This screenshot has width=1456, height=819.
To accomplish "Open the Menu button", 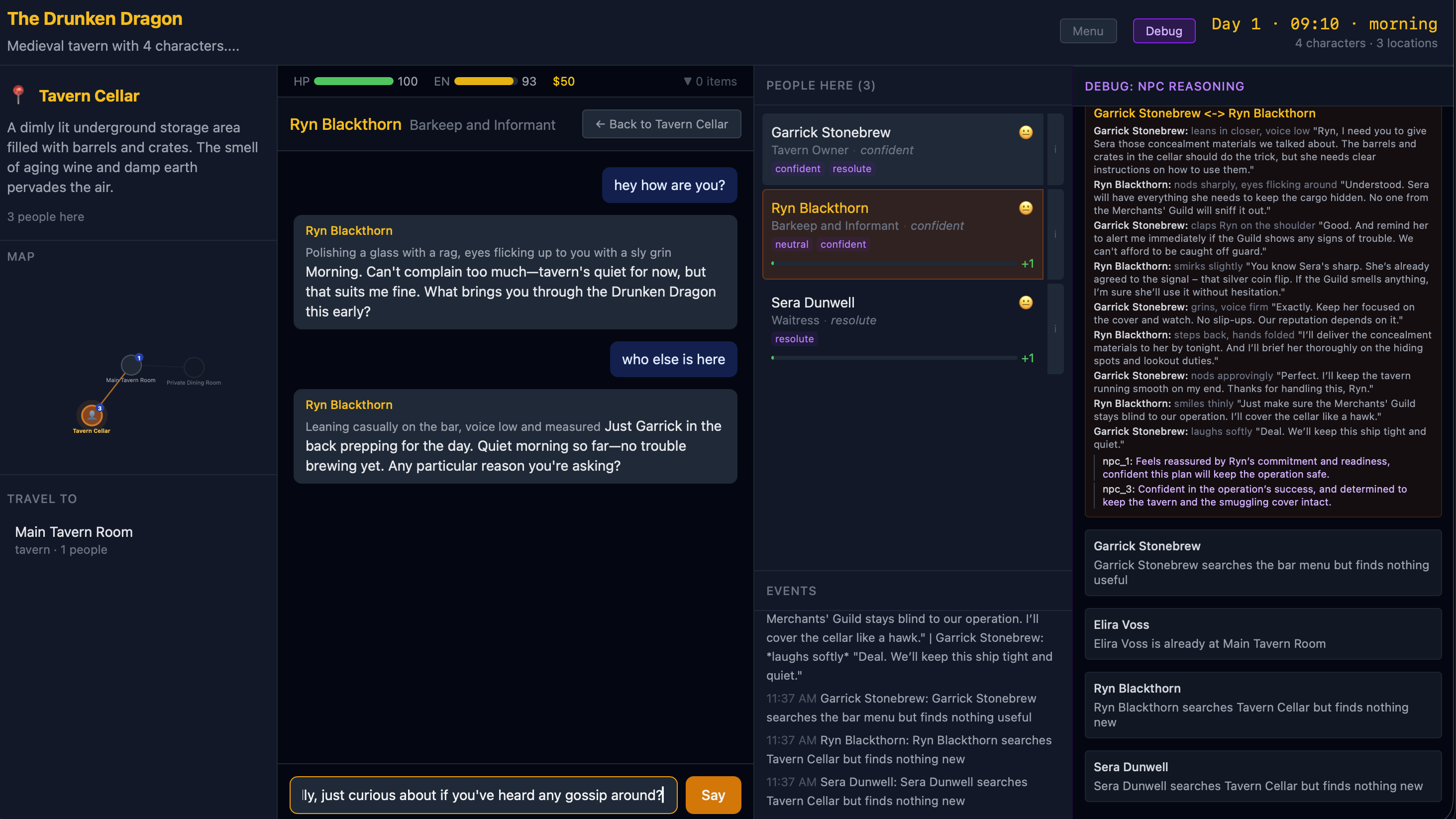I will (x=1087, y=31).
